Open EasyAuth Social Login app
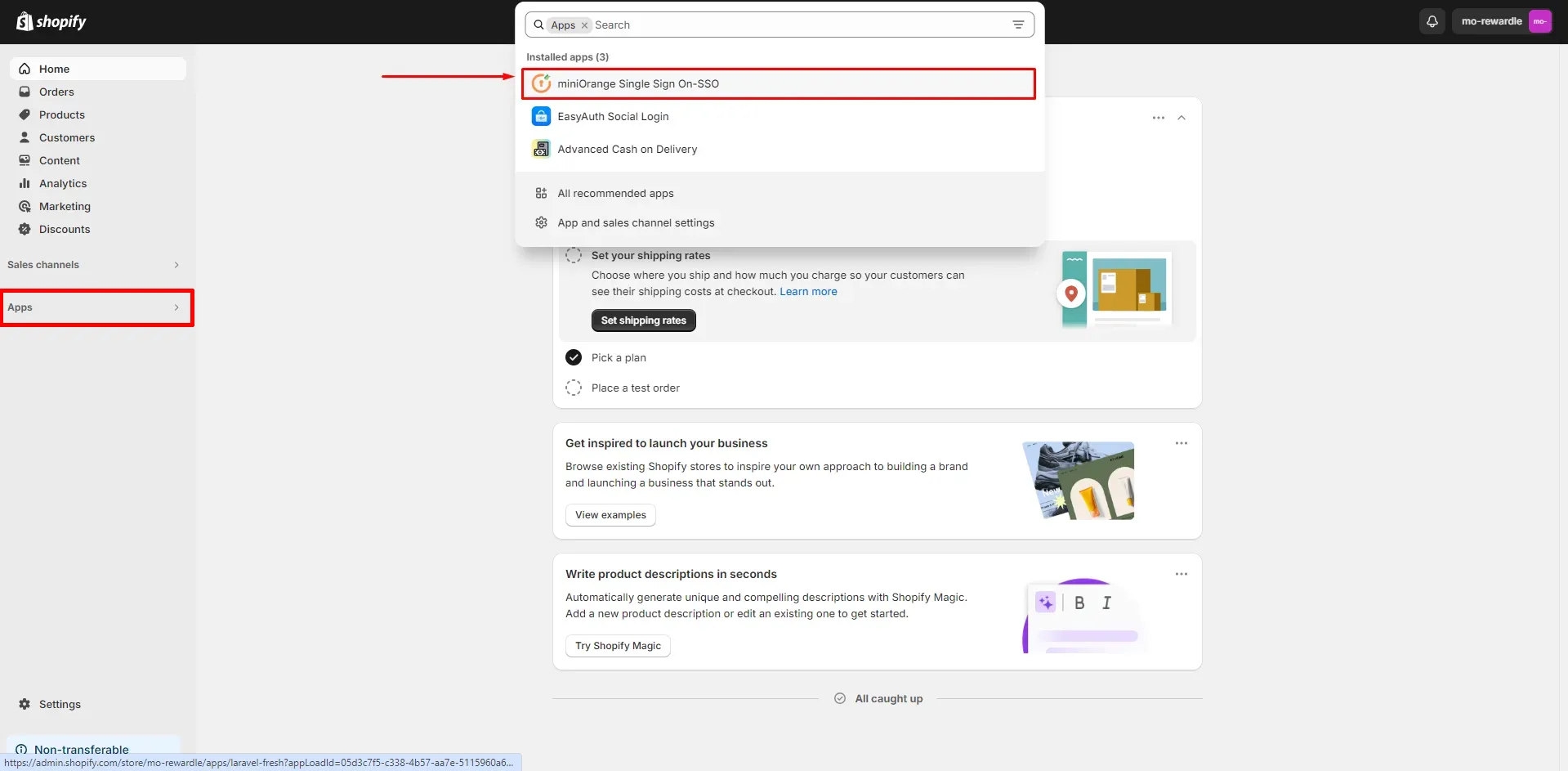1568x771 pixels. [779, 116]
